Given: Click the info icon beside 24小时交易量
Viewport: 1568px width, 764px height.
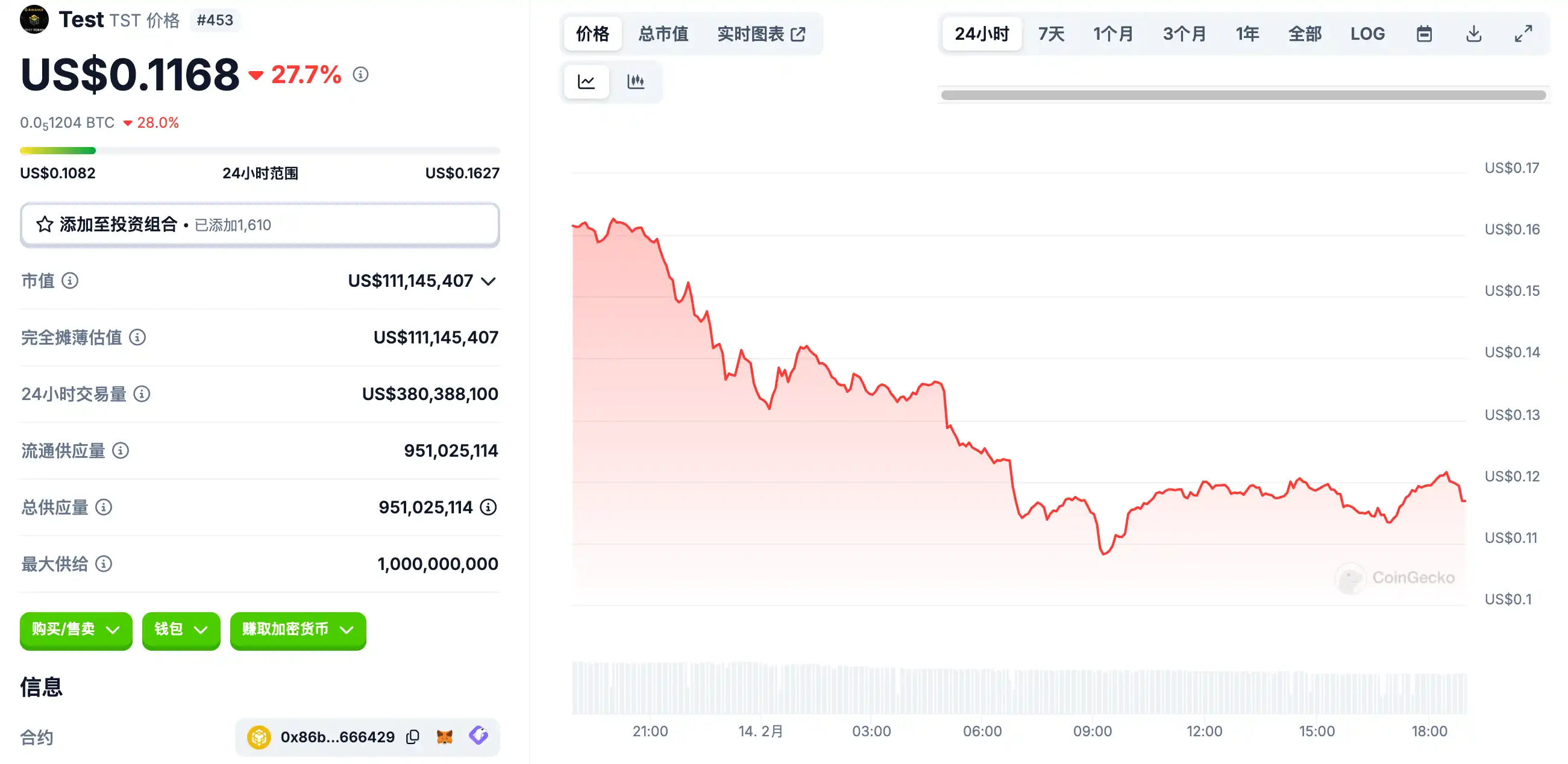Looking at the screenshot, I should click(142, 394).
